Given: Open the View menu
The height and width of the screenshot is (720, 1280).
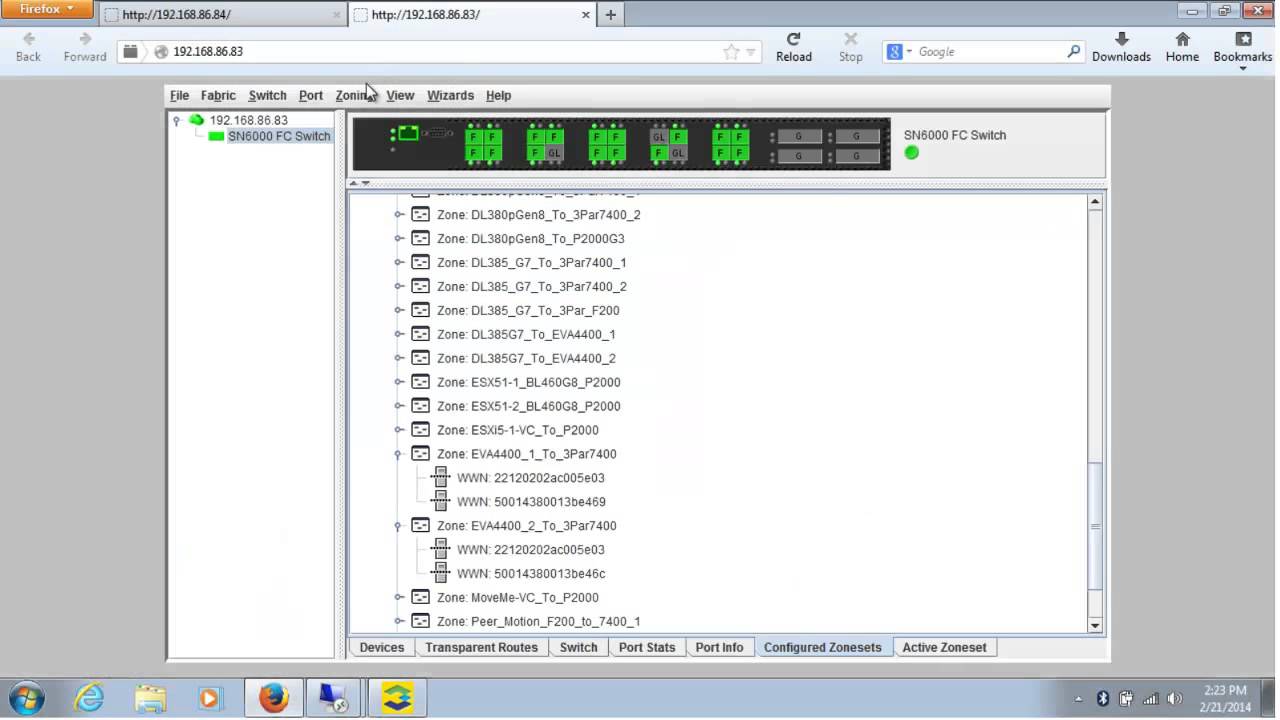Looking at the screenshot, I should coord(400,95).
